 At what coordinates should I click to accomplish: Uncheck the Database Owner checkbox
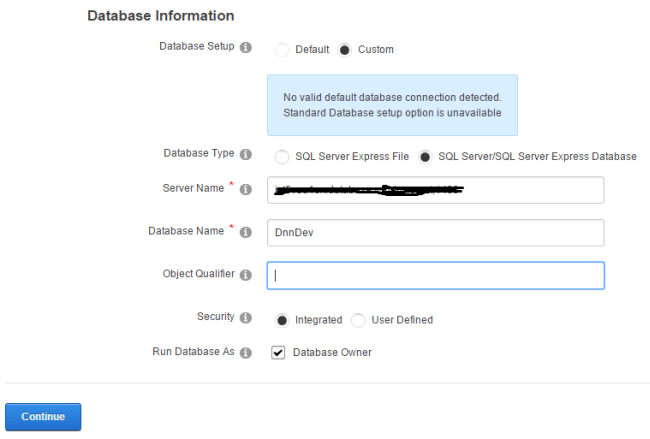click(x=279, y=352)
